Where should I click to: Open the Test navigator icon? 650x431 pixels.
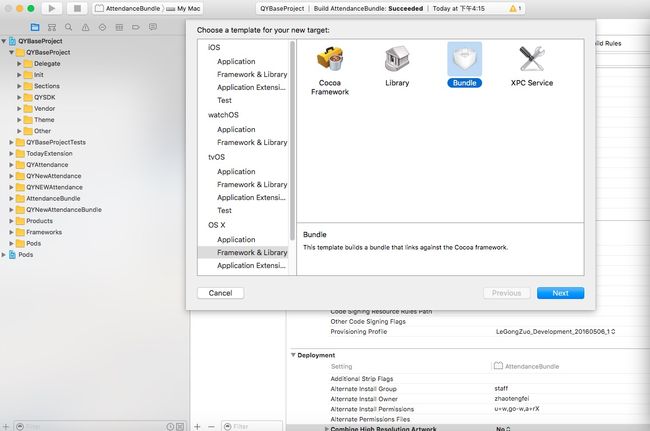(x=102, y=27)
